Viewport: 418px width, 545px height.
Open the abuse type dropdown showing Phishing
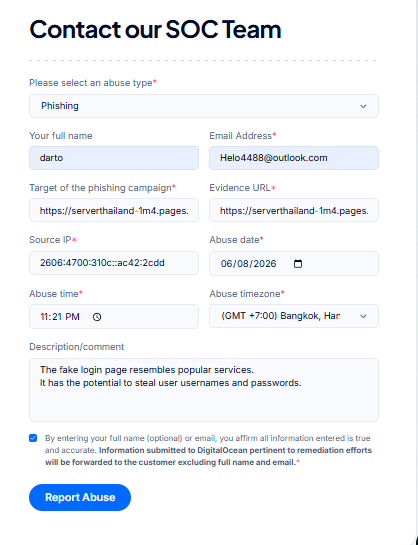[204, 106]
